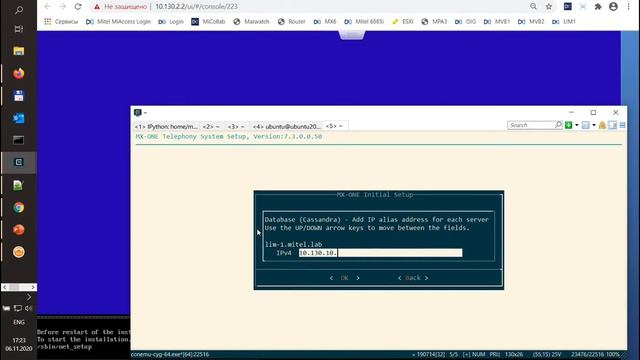
Task: Open the orange round taskbar icon
Action: pos(18,252)
